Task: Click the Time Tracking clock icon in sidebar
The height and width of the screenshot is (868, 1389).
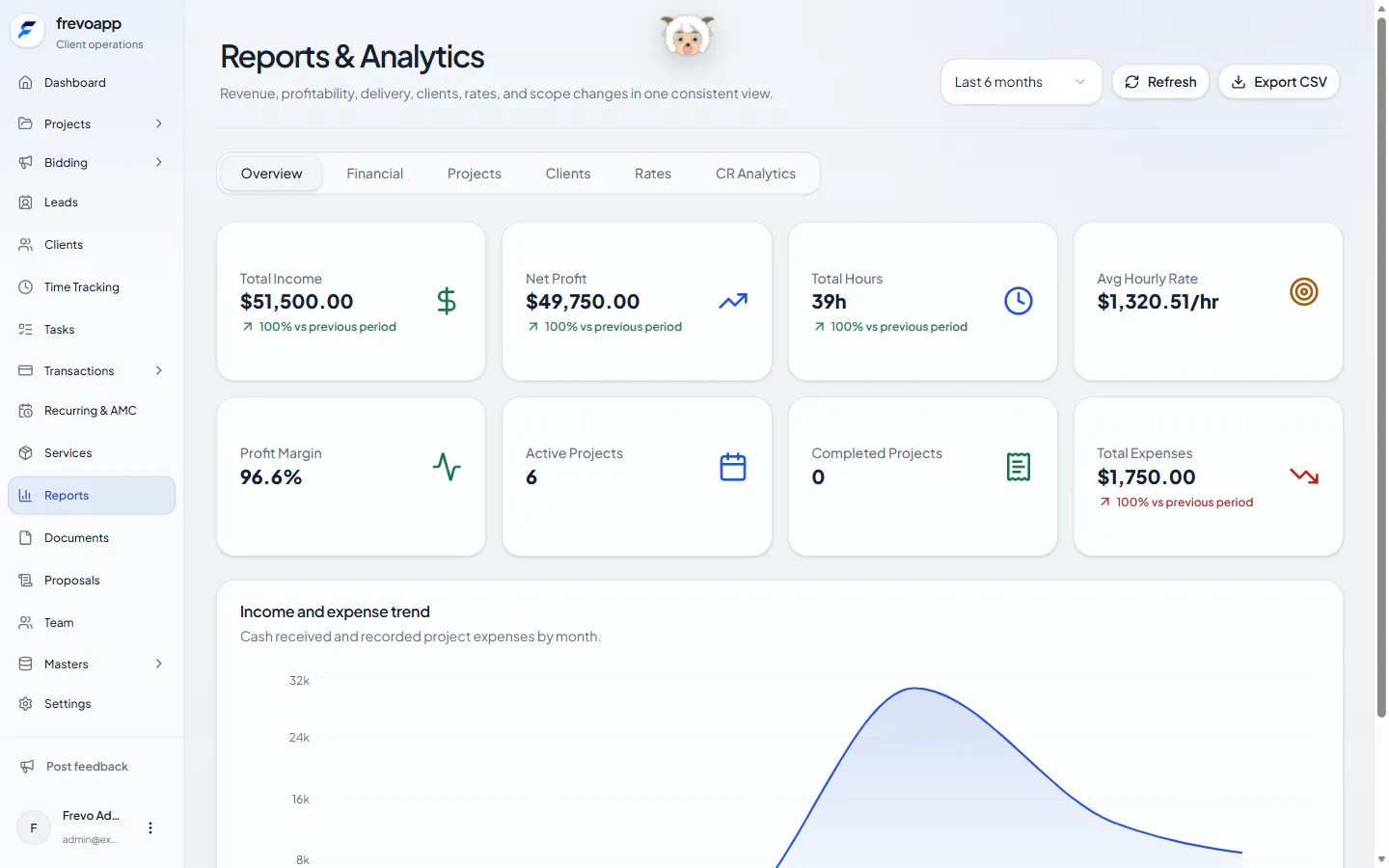Action: 26,287
